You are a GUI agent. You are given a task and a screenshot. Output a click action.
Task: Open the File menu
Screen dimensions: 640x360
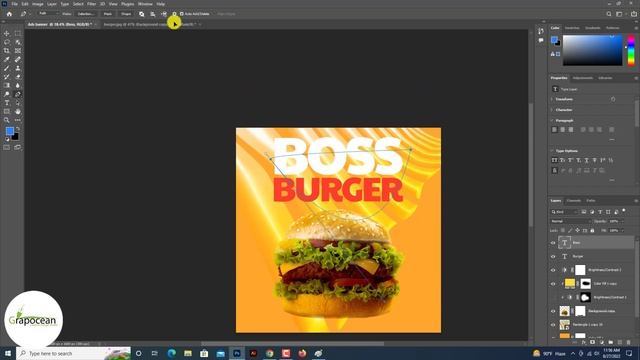[x=14, y=4]
